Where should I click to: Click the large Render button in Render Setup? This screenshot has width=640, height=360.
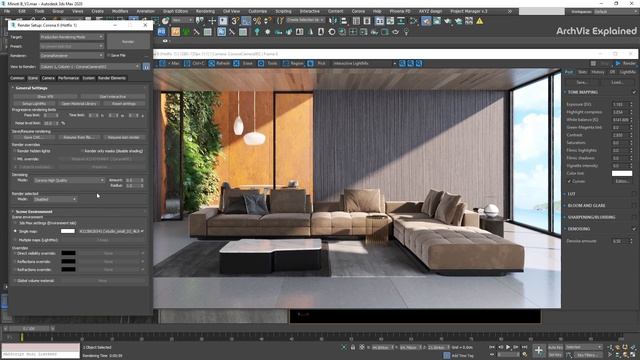128,42
